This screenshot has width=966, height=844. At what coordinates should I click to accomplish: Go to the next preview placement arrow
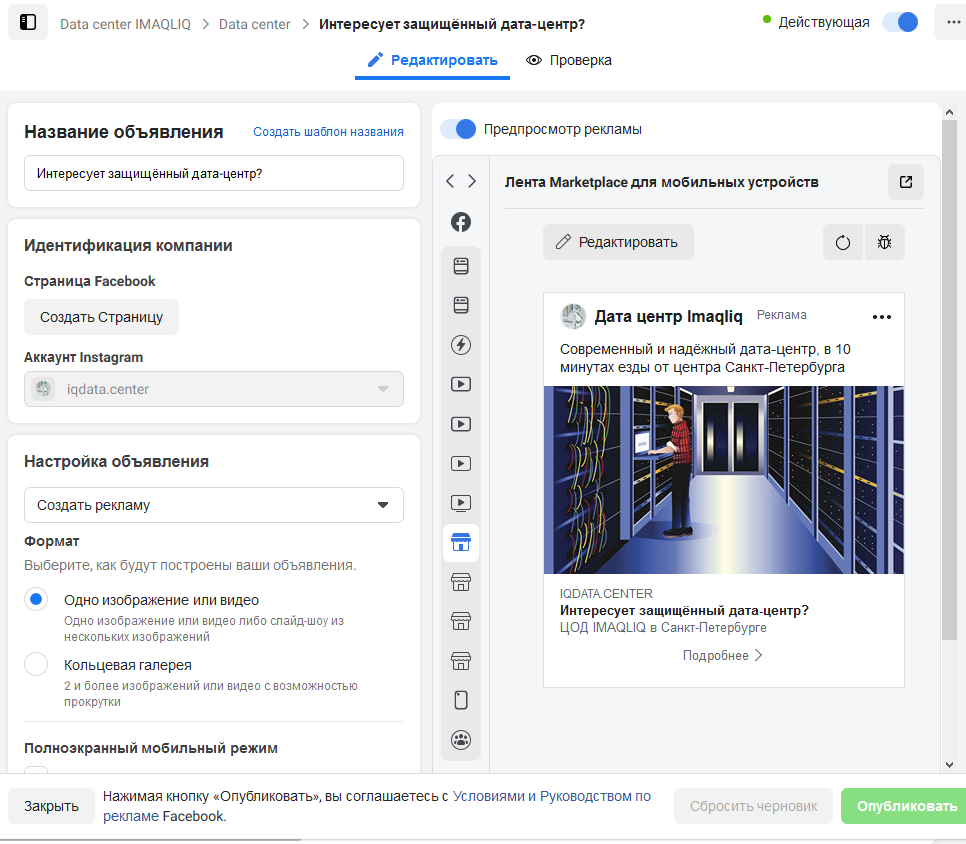[x=472, y=181]
